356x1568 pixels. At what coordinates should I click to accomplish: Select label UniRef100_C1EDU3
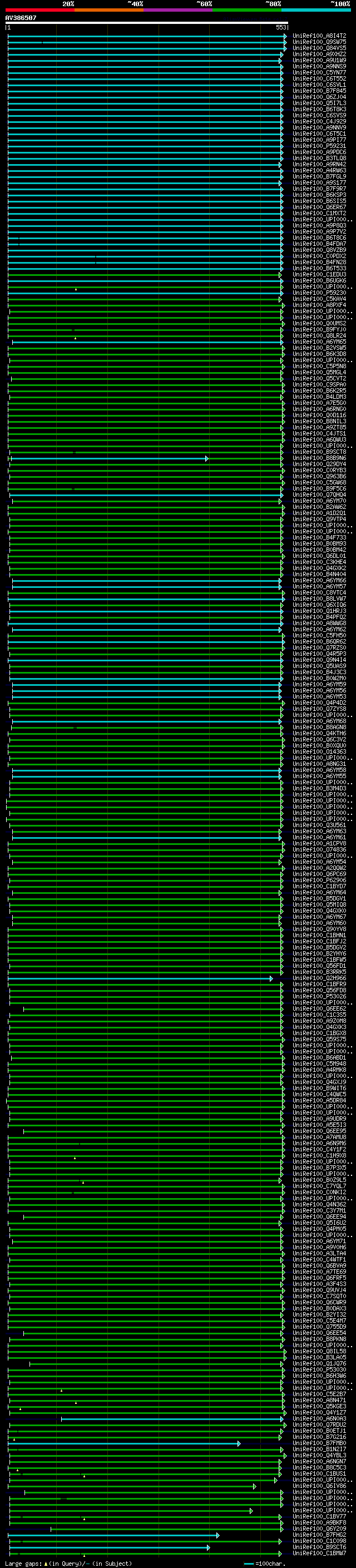(x=319, y=275)
